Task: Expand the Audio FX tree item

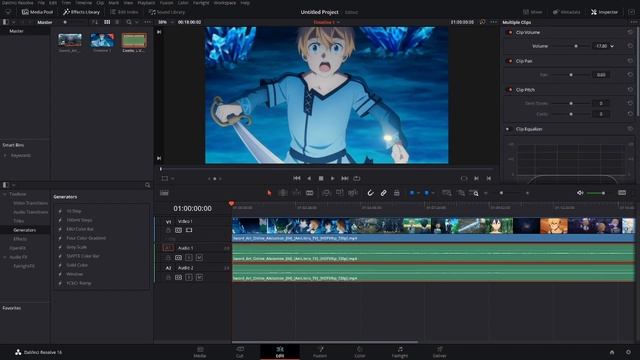Action: coord(5,257)
